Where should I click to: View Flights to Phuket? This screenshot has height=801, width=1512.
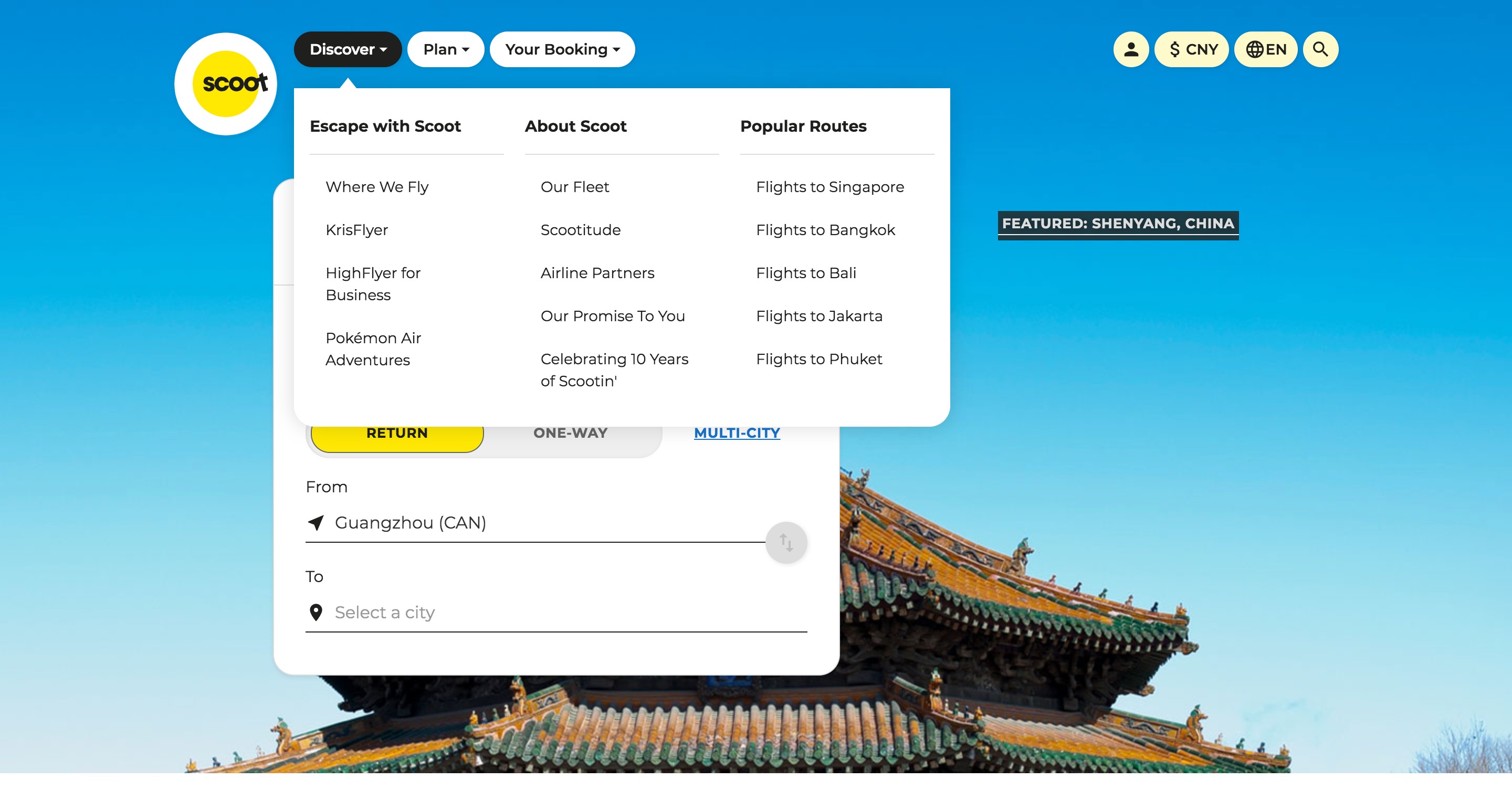[x=819, y=359]
